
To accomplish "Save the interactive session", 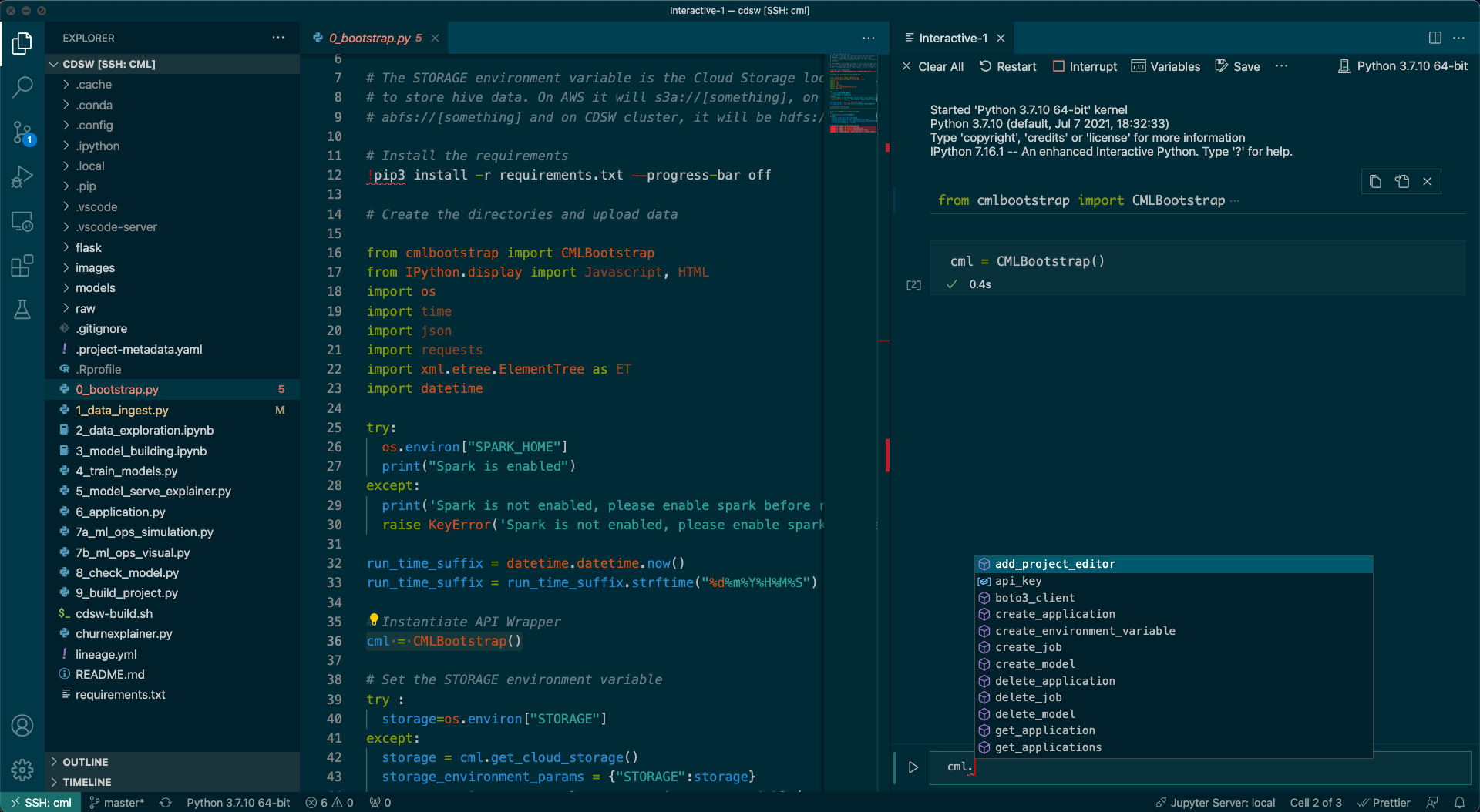I will tap(1236, 66).
